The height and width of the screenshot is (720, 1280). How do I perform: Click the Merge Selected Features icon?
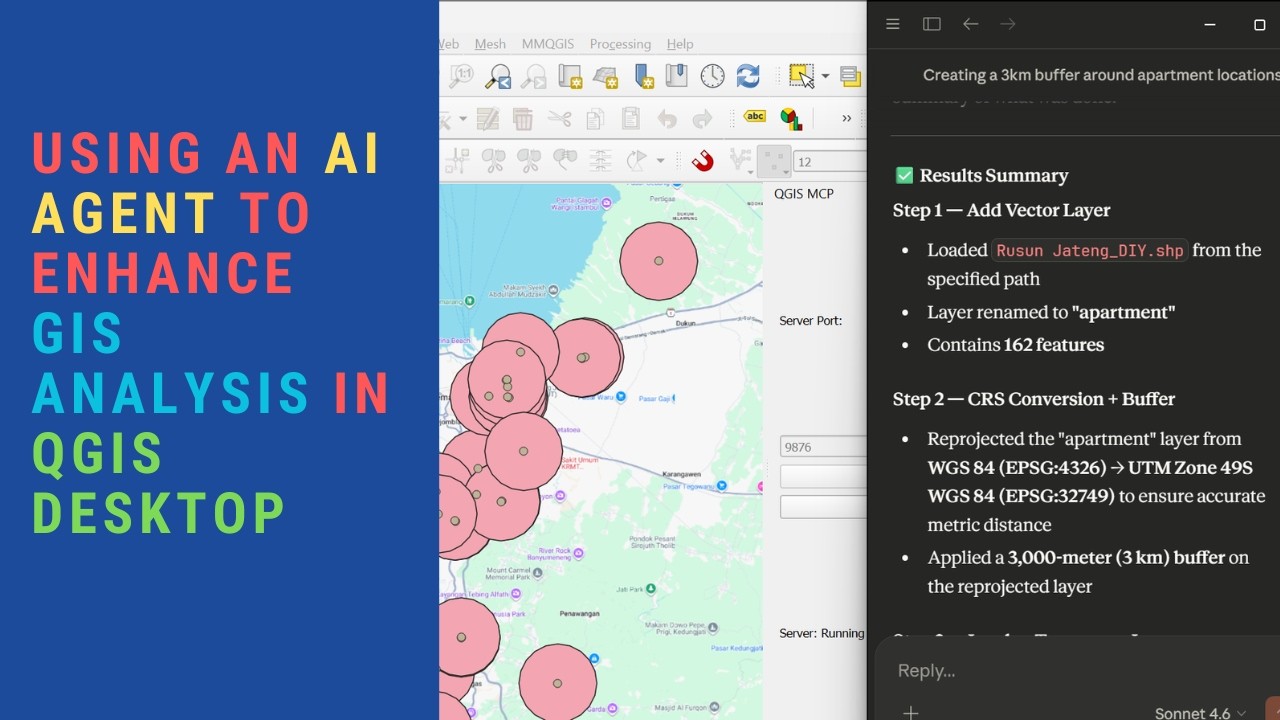pos(565,160)
